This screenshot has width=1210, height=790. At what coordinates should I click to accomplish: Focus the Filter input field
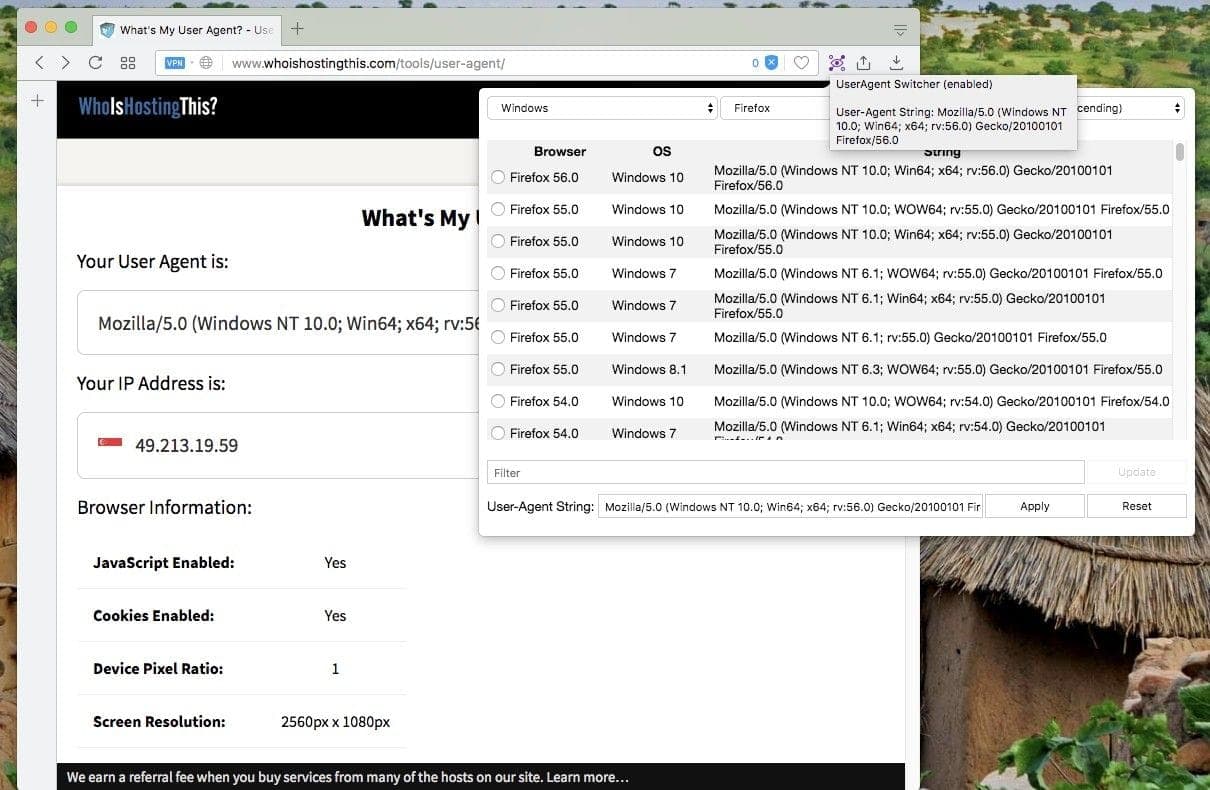[x=785, y=472]
